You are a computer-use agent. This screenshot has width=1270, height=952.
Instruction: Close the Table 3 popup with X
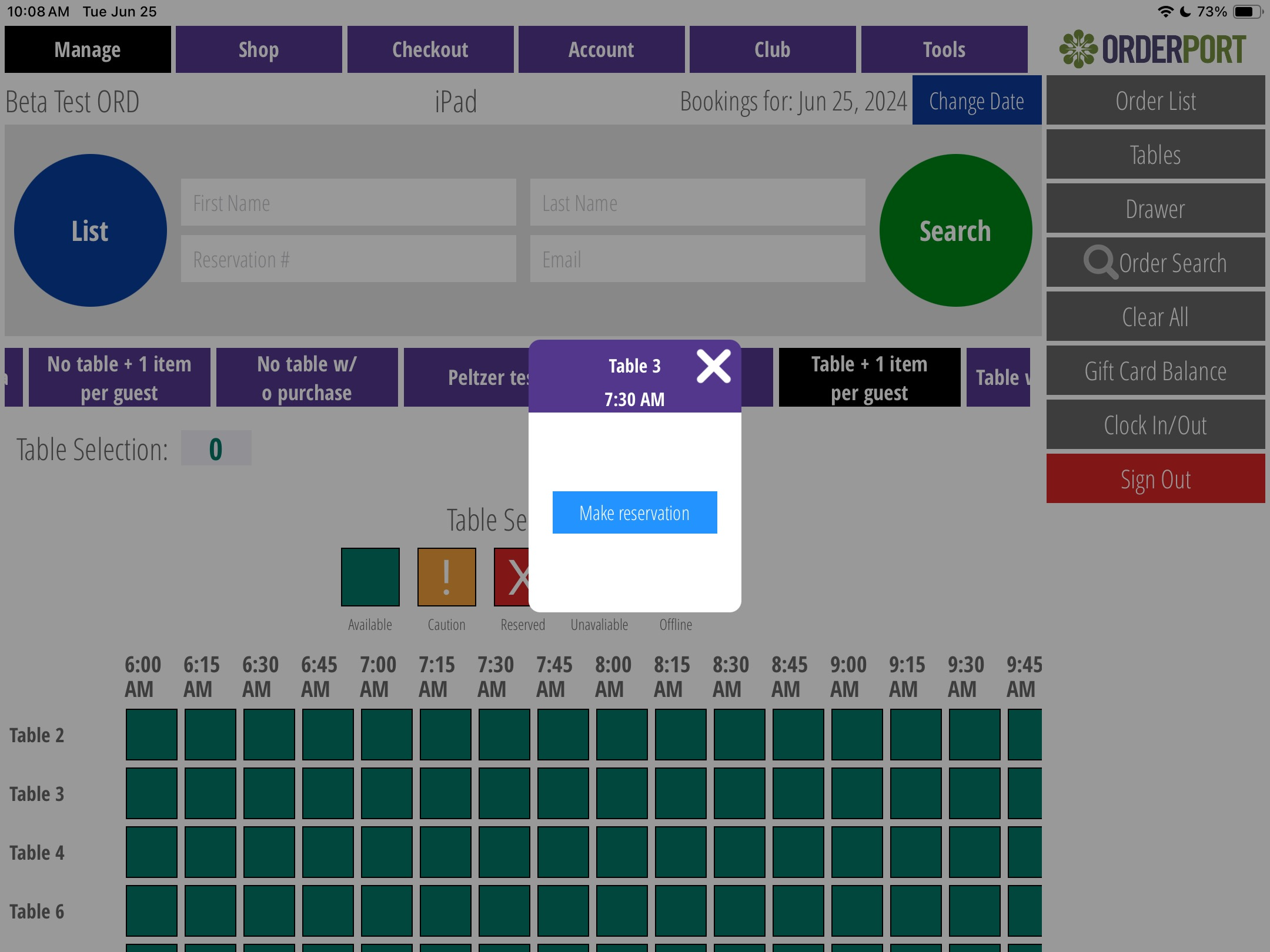713,366
